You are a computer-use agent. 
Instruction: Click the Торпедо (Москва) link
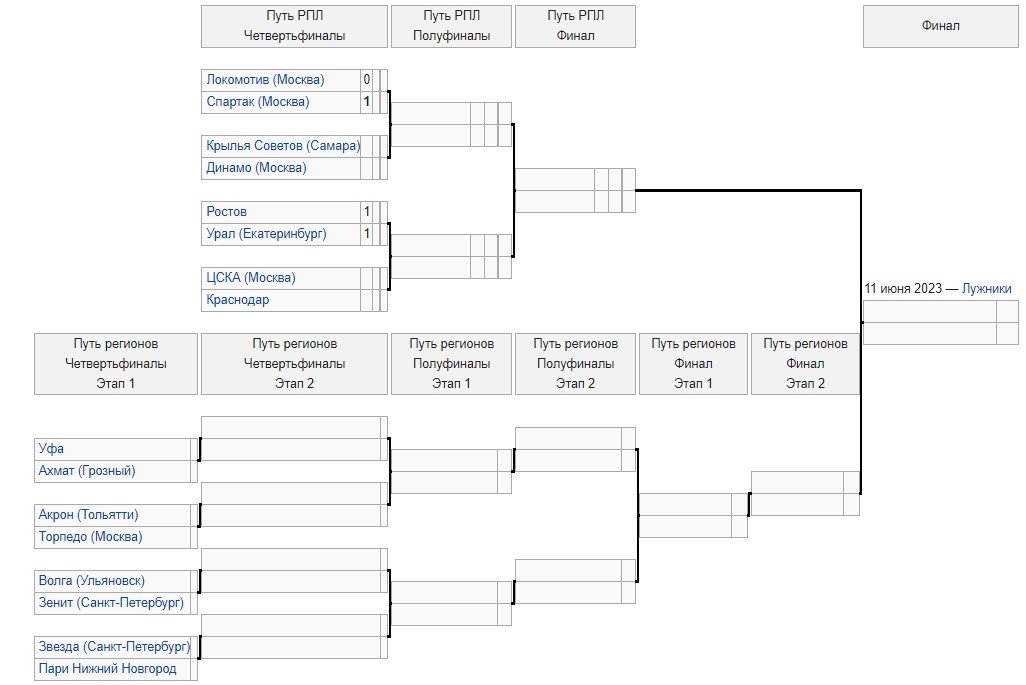point(90,537)
